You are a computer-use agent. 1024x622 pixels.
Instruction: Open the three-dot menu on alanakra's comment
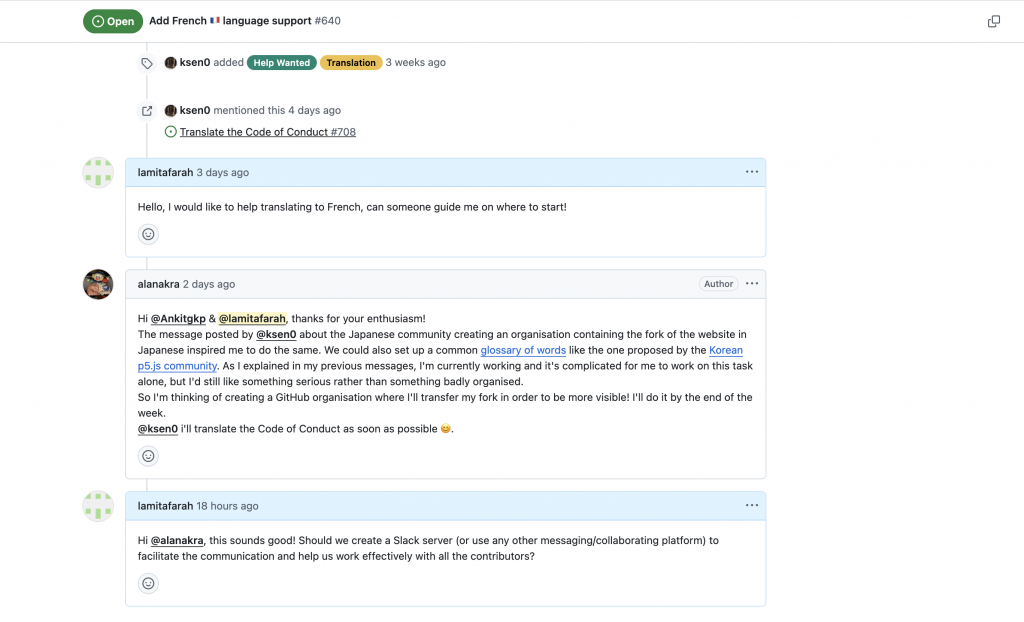752,284
